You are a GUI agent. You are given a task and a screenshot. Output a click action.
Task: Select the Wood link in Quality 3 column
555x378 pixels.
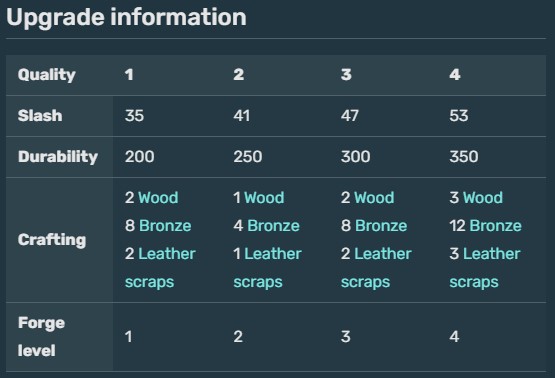(374, 197)
